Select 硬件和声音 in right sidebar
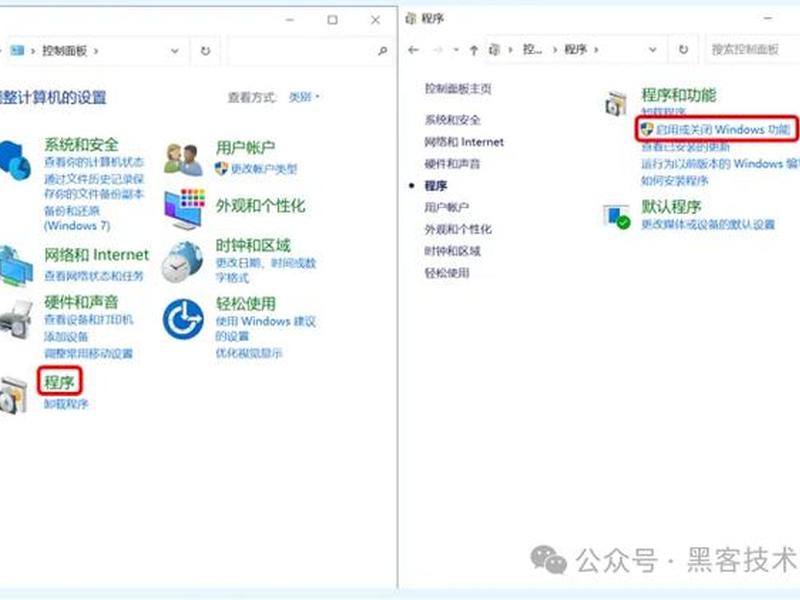Screen dimensions: 800x600 453,164
